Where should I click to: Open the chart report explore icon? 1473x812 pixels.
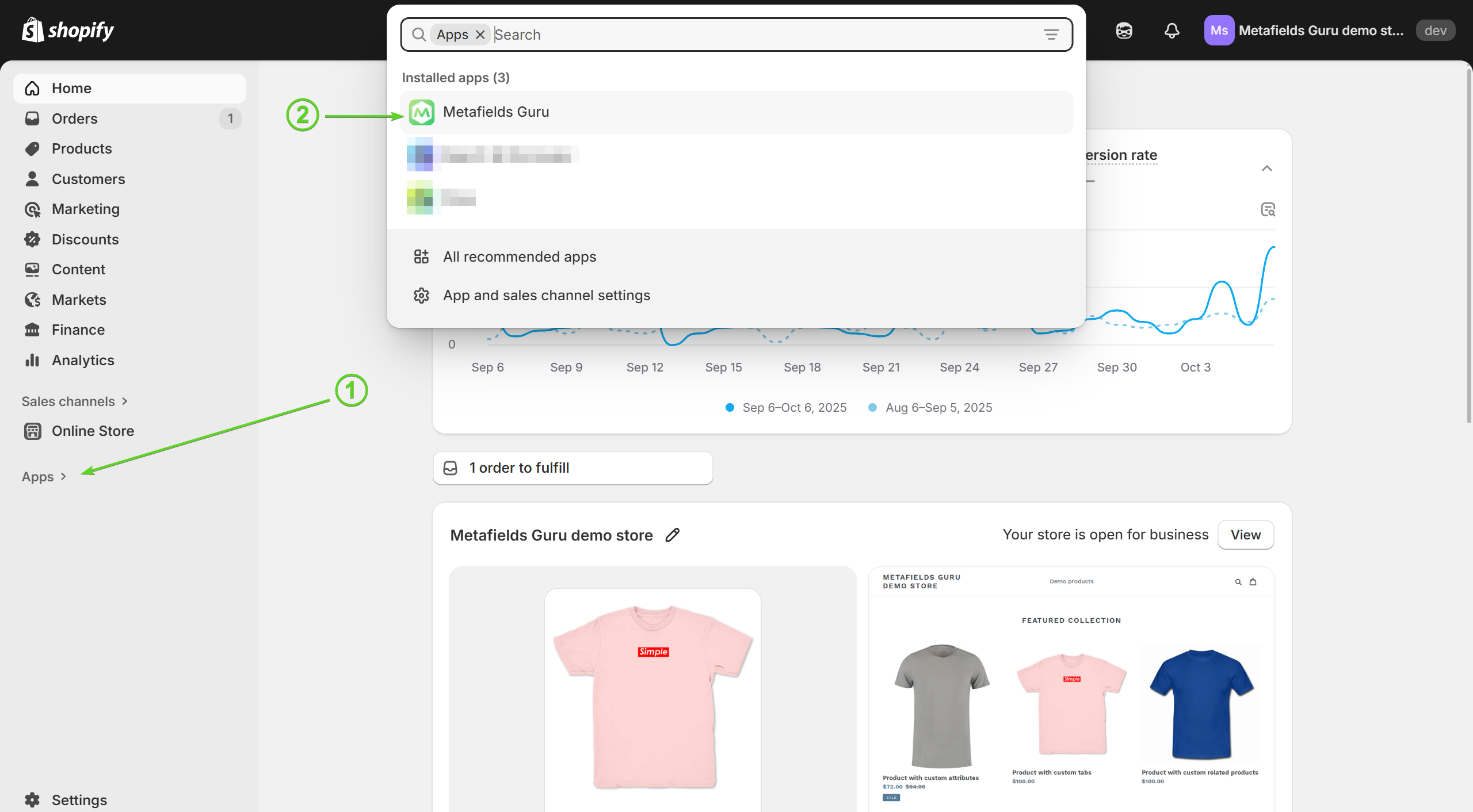click(x=1268, y=209)
